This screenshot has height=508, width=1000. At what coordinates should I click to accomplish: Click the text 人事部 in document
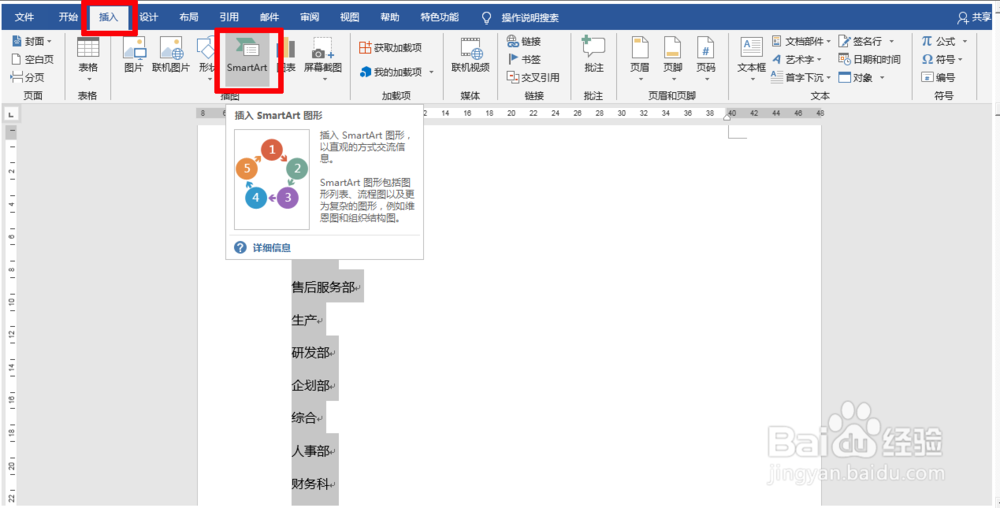[x=311, y=451]
